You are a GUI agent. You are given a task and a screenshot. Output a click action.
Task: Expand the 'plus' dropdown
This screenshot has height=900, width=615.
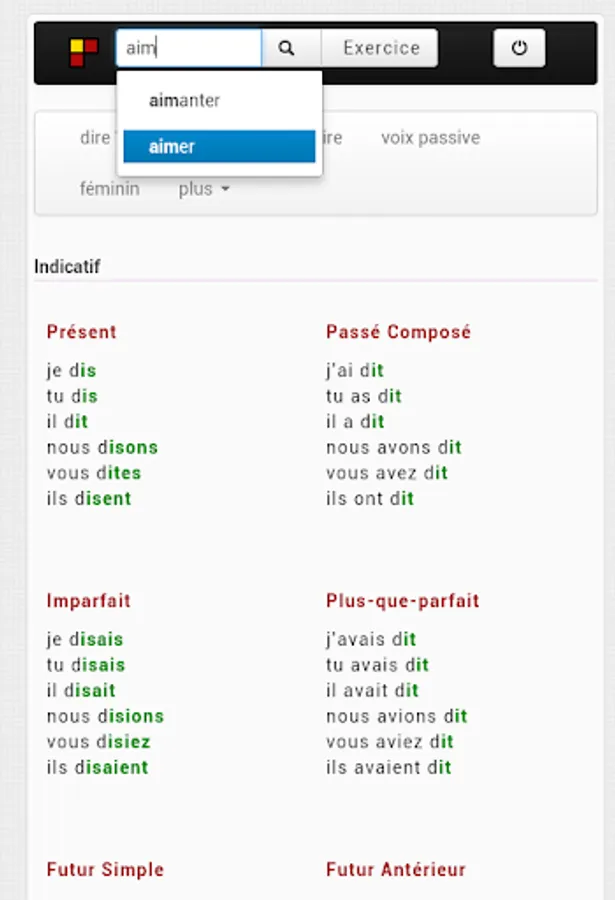point(204,189)
